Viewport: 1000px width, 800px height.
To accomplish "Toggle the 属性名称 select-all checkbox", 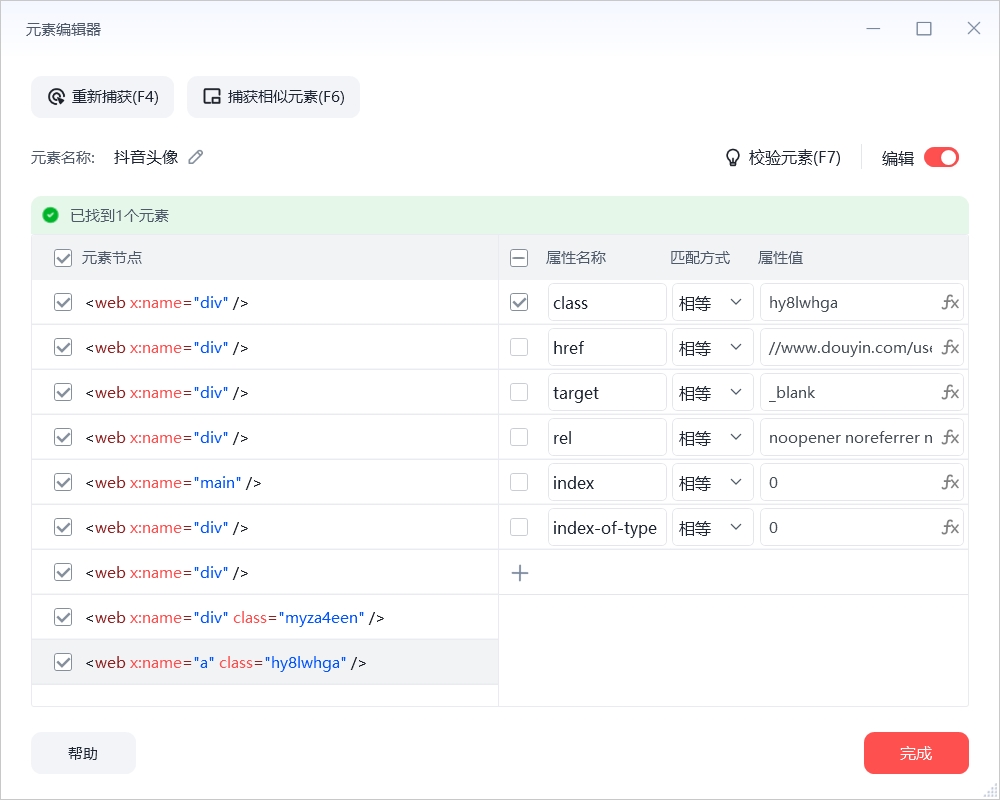I will point(519,258).
